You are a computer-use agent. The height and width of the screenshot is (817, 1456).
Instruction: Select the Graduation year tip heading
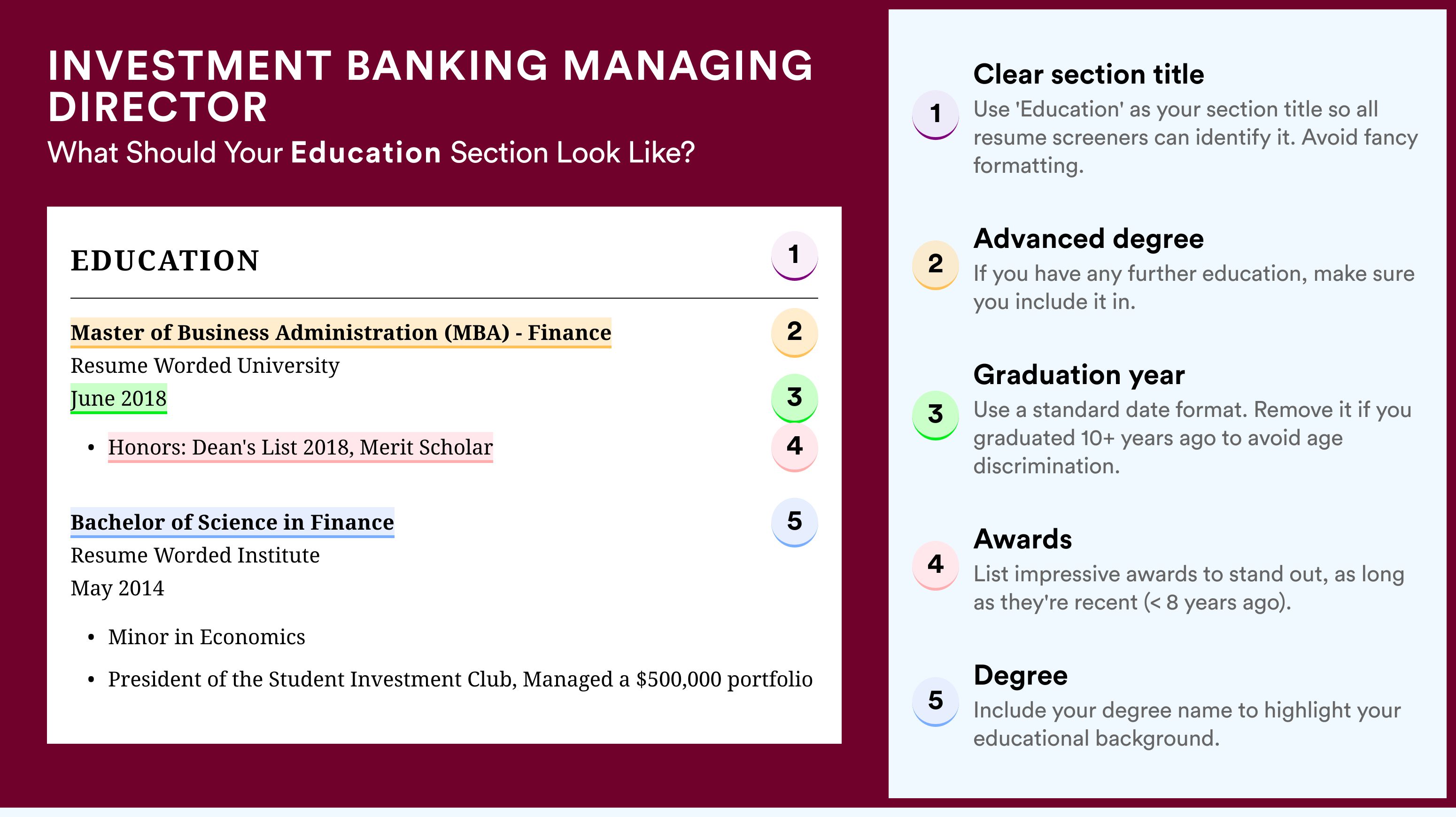click(1079, 375)
